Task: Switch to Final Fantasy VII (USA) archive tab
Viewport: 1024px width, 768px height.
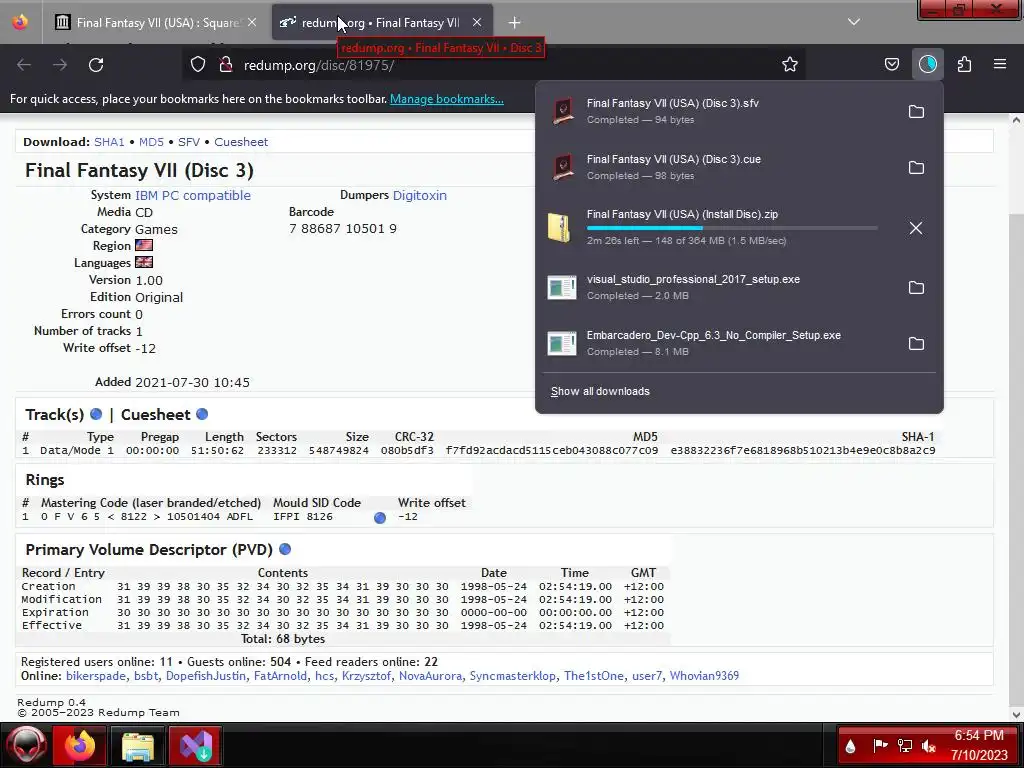Action: tap(157, 23)
